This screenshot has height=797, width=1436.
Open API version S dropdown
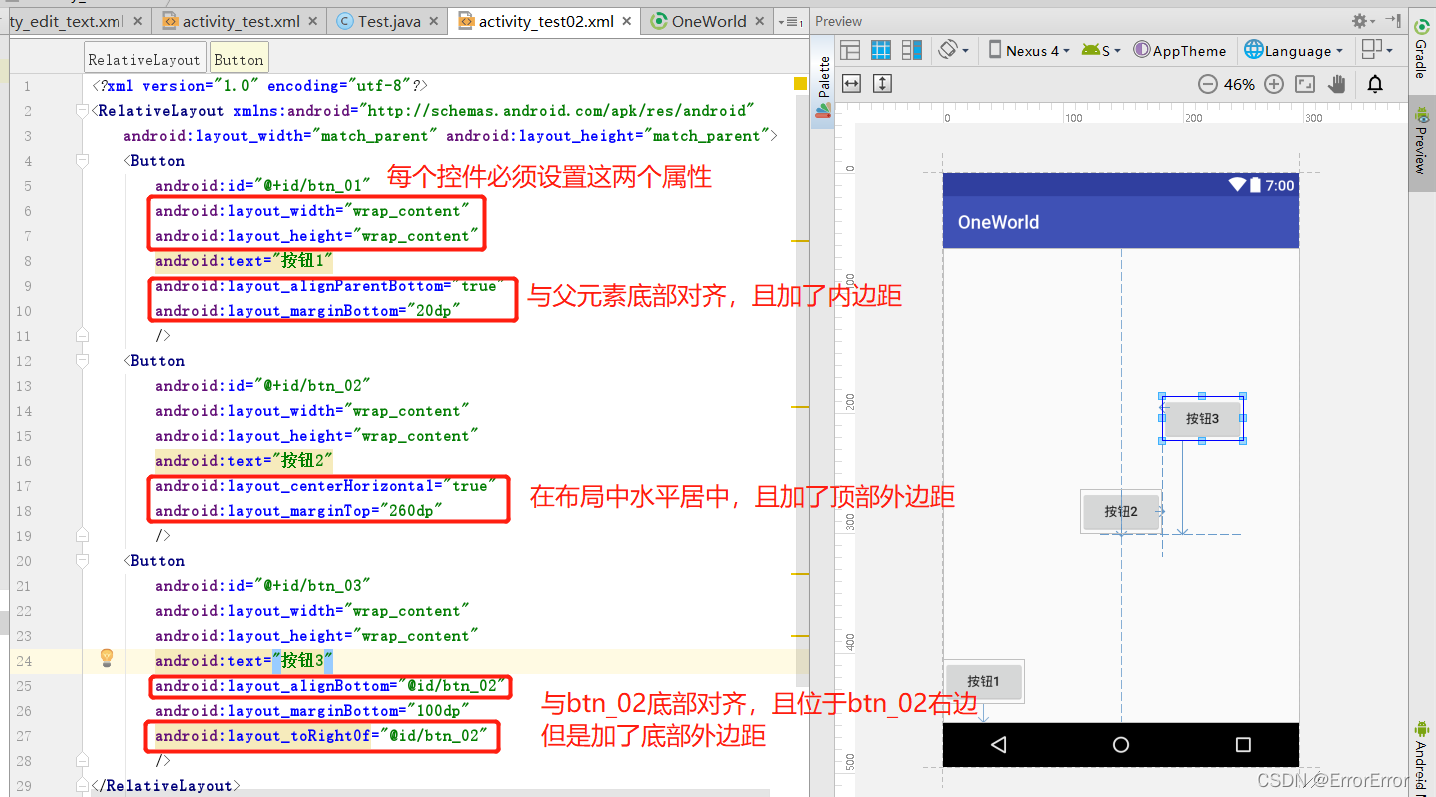click(1101, 50)
